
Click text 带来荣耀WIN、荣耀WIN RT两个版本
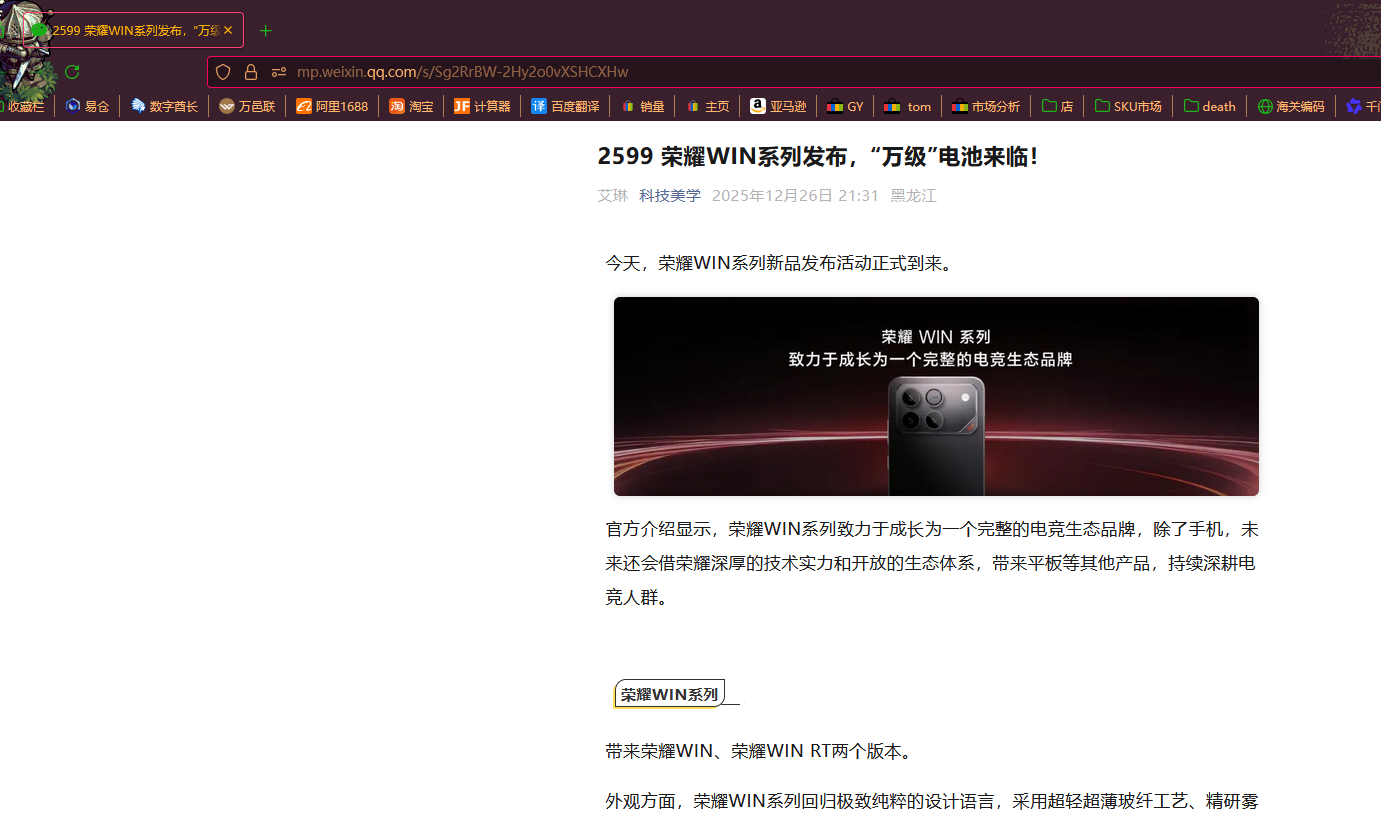tap(759, 751)
